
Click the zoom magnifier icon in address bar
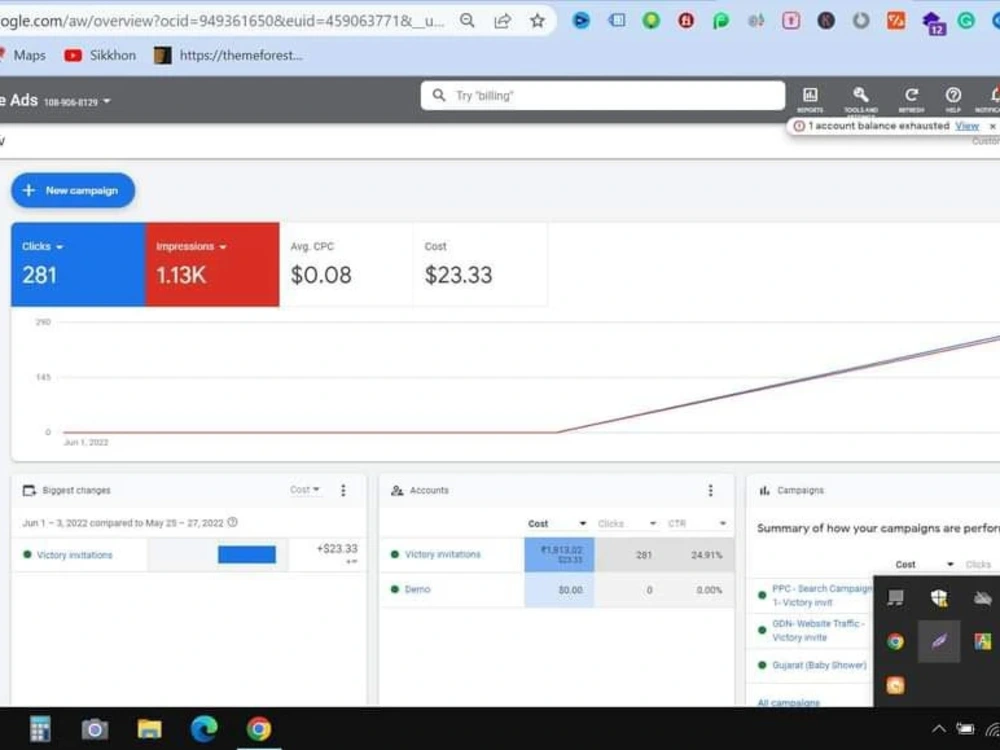467,21
